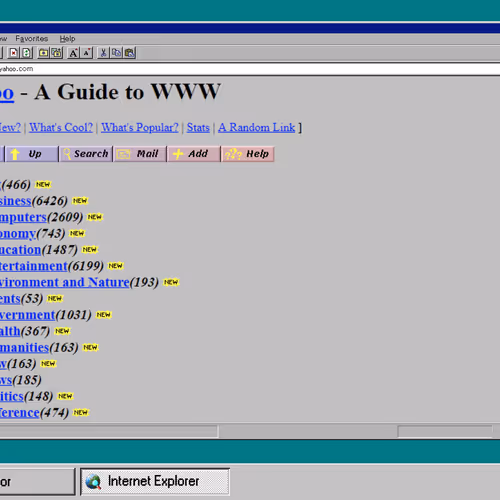Increase font size with large A icon

point(73,53)
